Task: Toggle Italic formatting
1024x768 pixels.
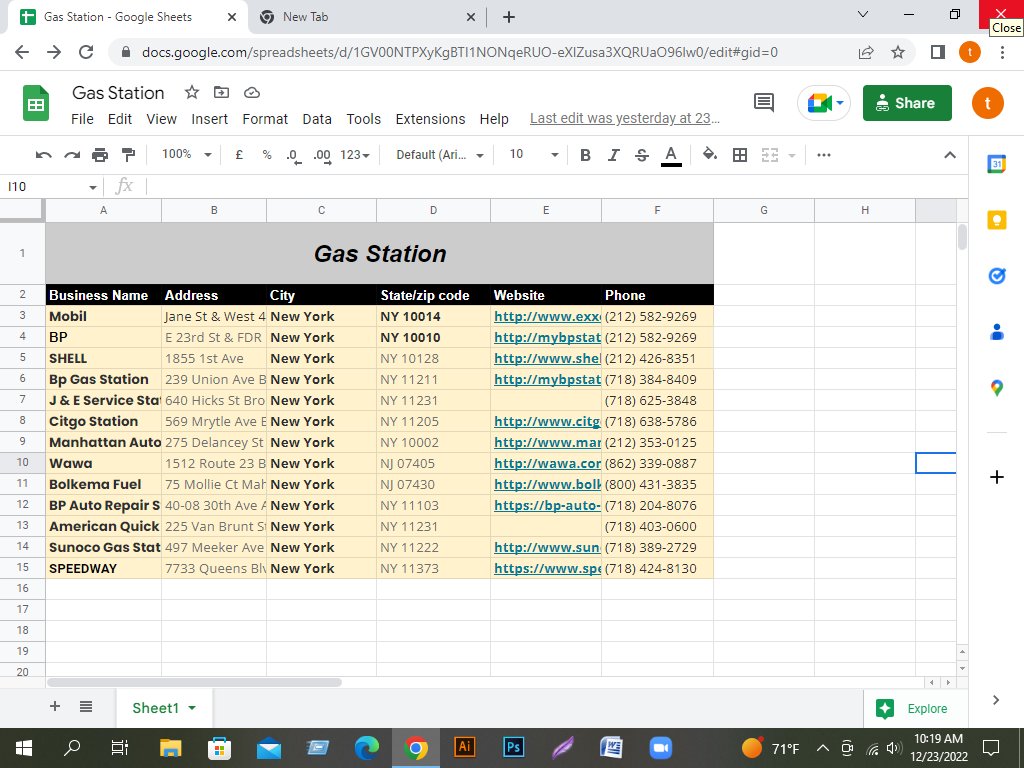Action: (613, 155)
